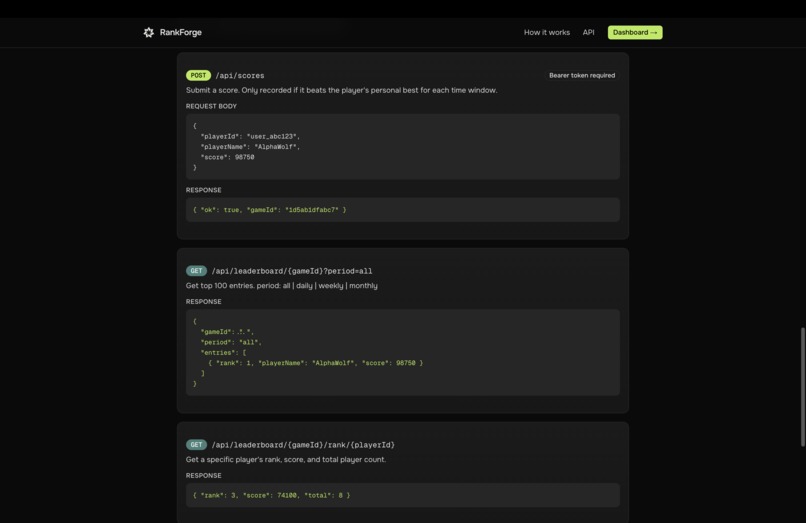Click the playerName AlphaWolf request line
The height and width of the screenshot is (523, 806).
point(250,147)
